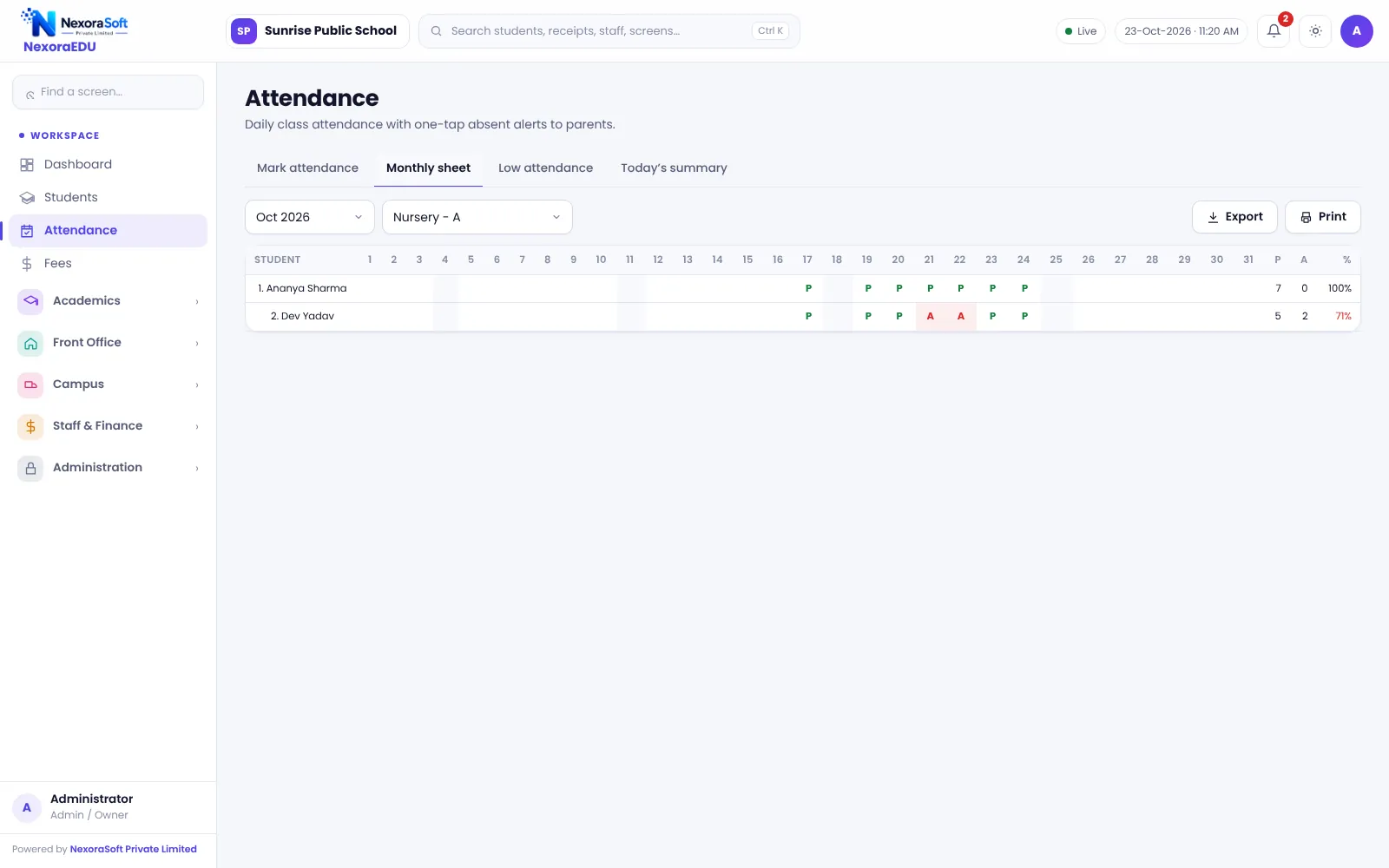Viewport: 1389px width, 868px height.
Task: Focus the Find a screen field
Action: click(108, 92)
